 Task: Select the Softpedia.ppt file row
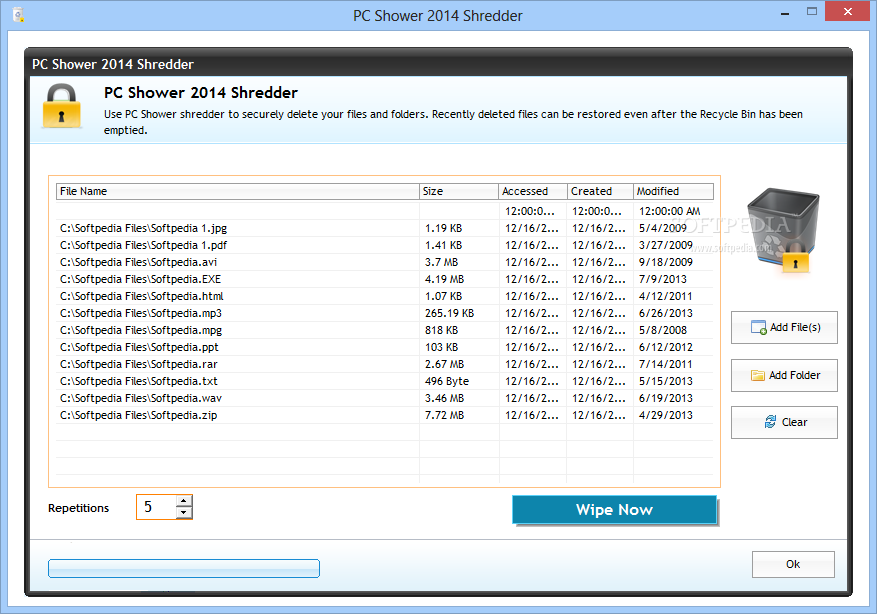pos(385,347)
